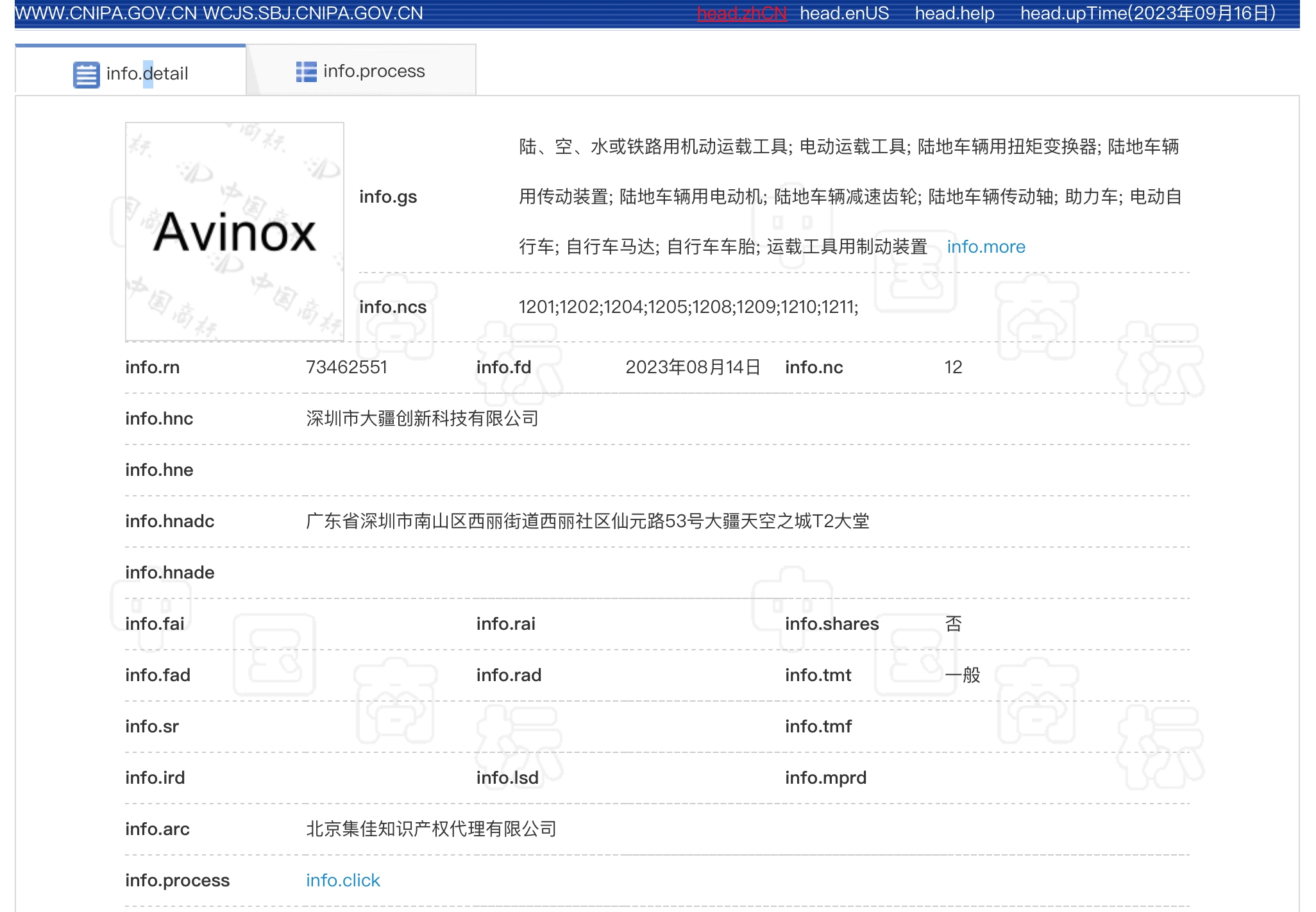This screenshot has width=1316, height=912.
Task: Open the head.help link
Action: point(954,13)
